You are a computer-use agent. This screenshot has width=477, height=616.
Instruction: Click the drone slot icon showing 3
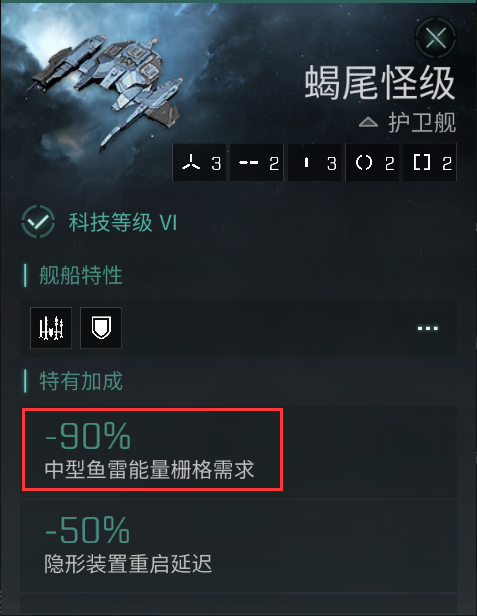(x=200, y=163)
